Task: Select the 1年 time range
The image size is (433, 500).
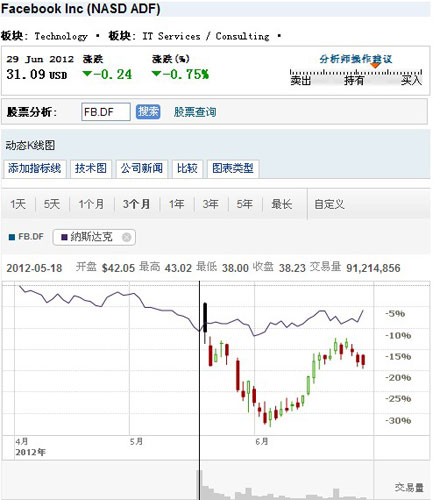Action: click(x=177, y=204)
